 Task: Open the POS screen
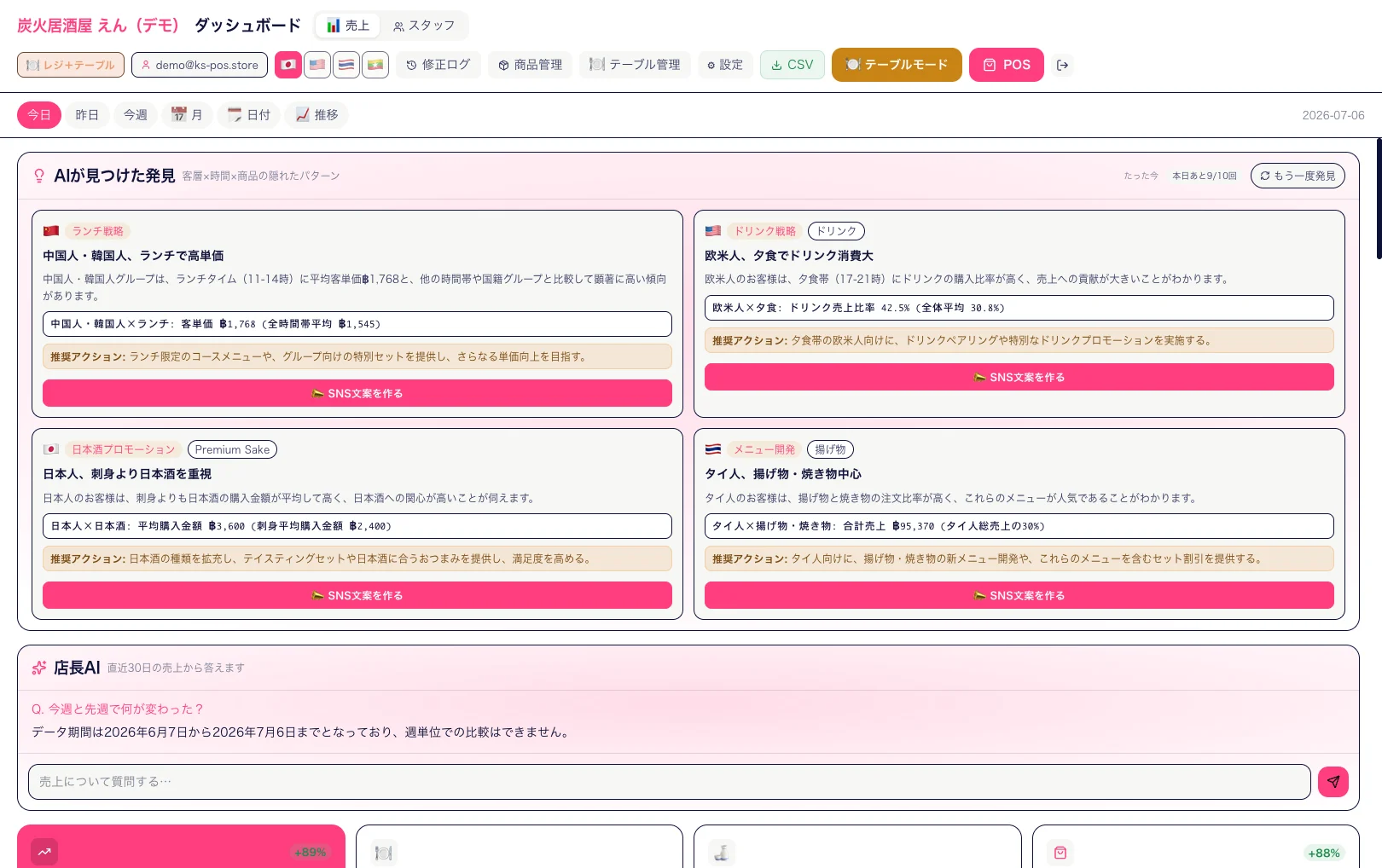coord(1007,65)
